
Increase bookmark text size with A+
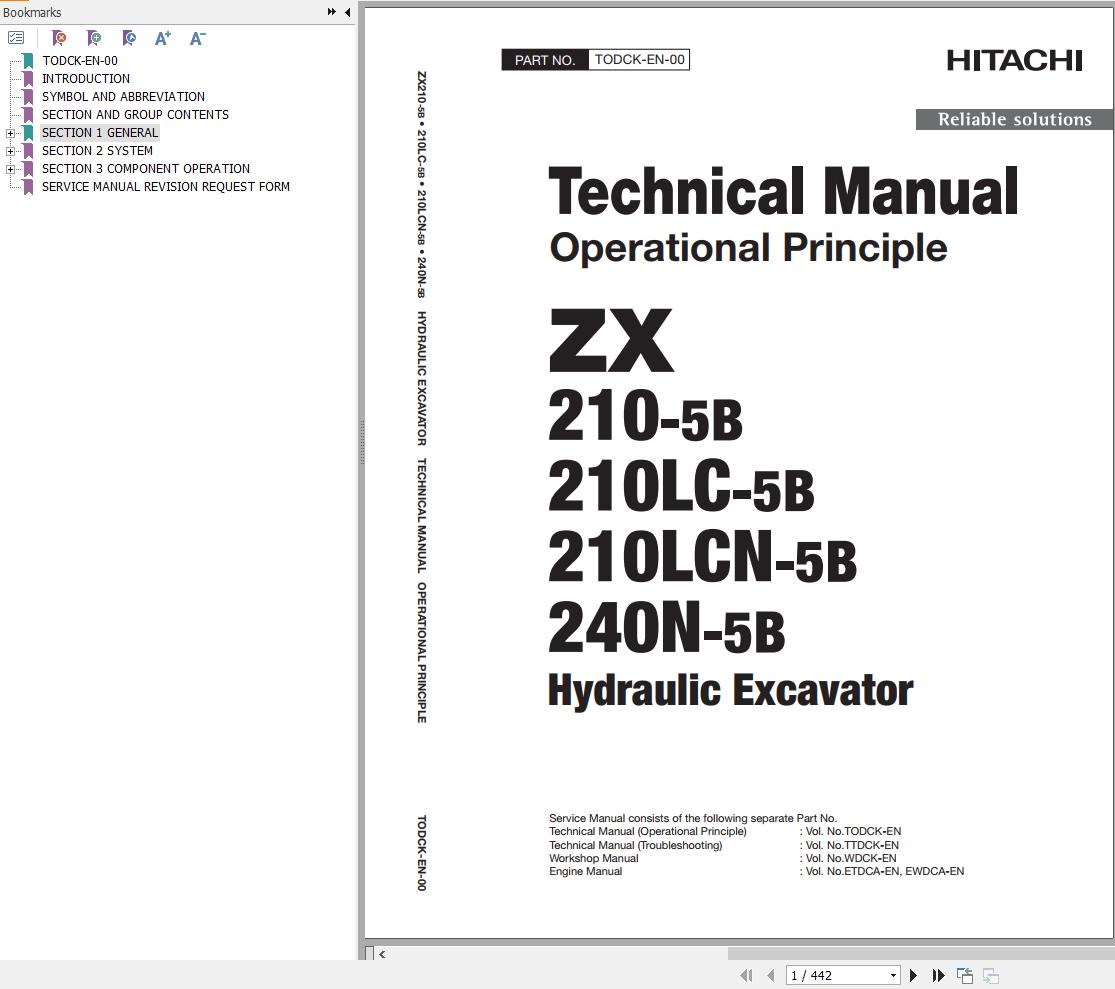coord(163,38)
